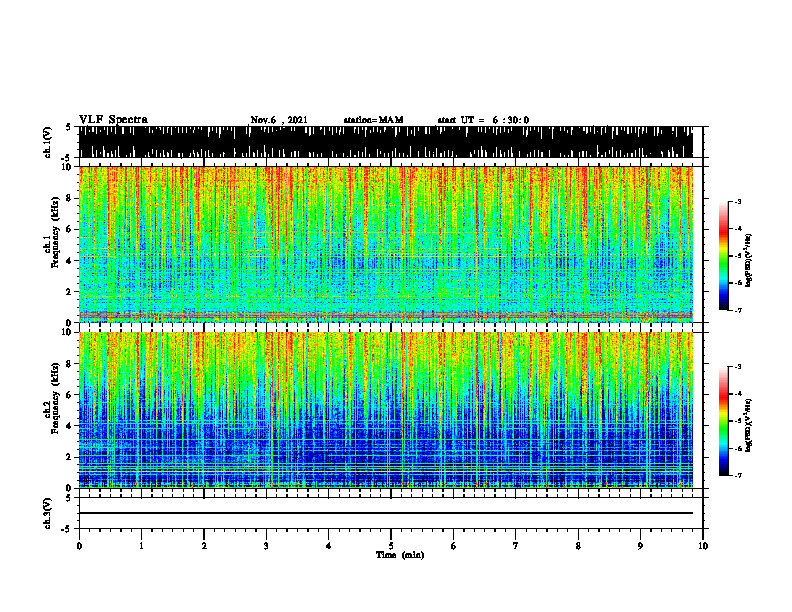The width and height of the screenshot is (792, 612).
Task: Click the ch.2 spectrogram "8" kHz tick label
Action: [x=69, y=364]
